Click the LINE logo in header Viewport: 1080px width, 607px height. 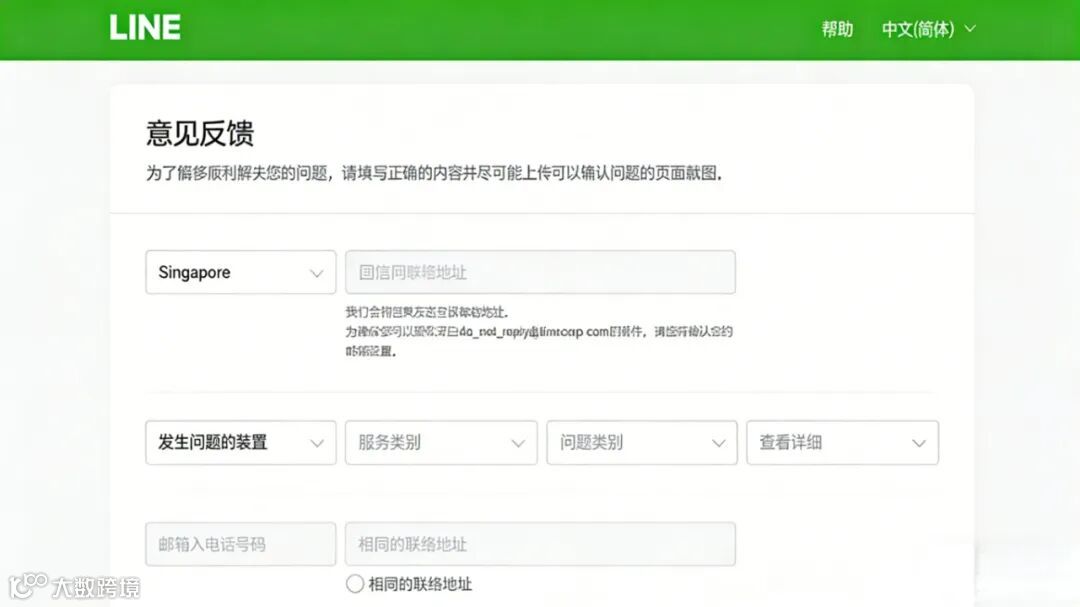pyautogui.click(x=145, y=28)
